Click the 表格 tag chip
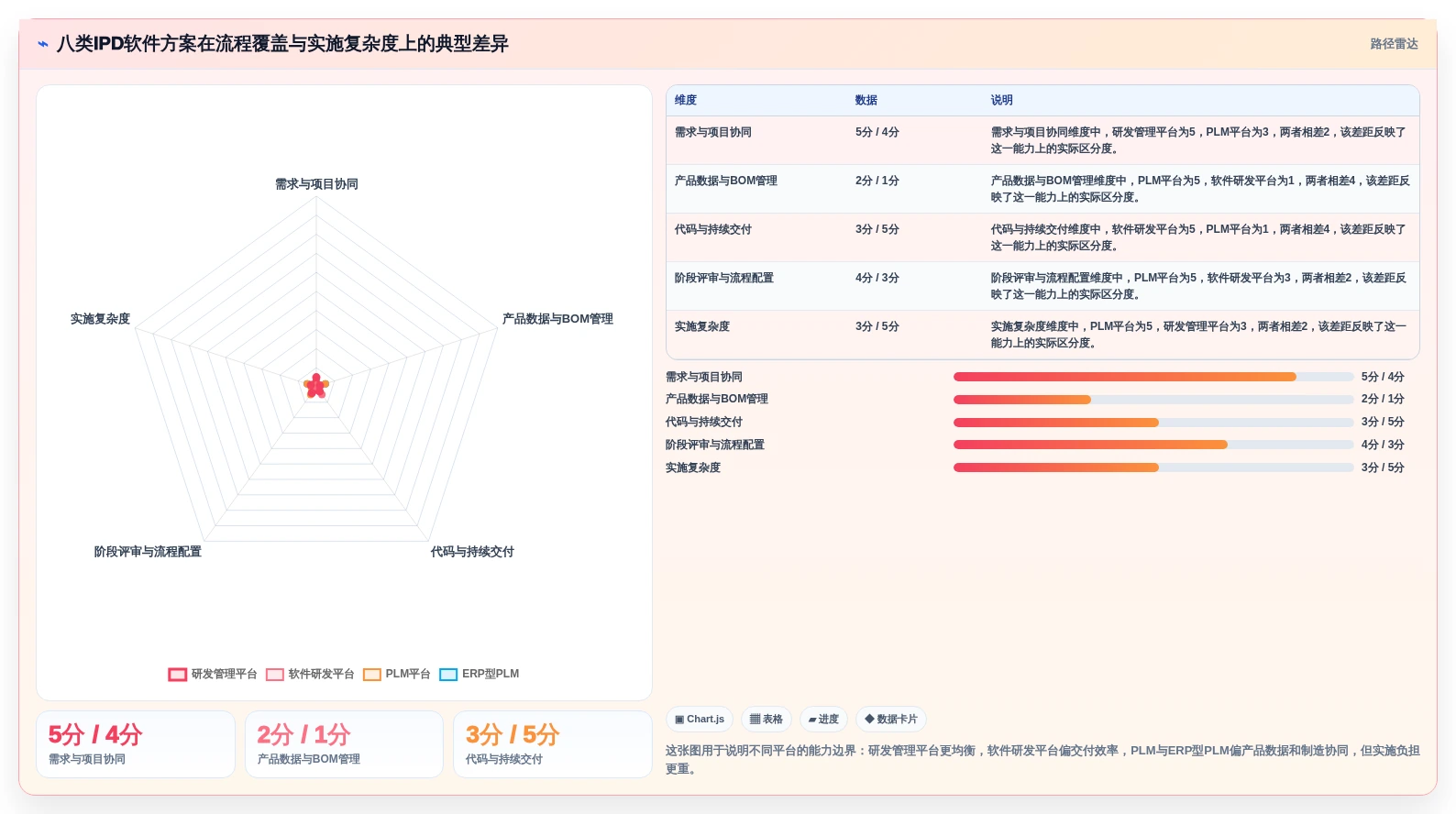This screenshot has width=1456, height=814. click(767, 720)
